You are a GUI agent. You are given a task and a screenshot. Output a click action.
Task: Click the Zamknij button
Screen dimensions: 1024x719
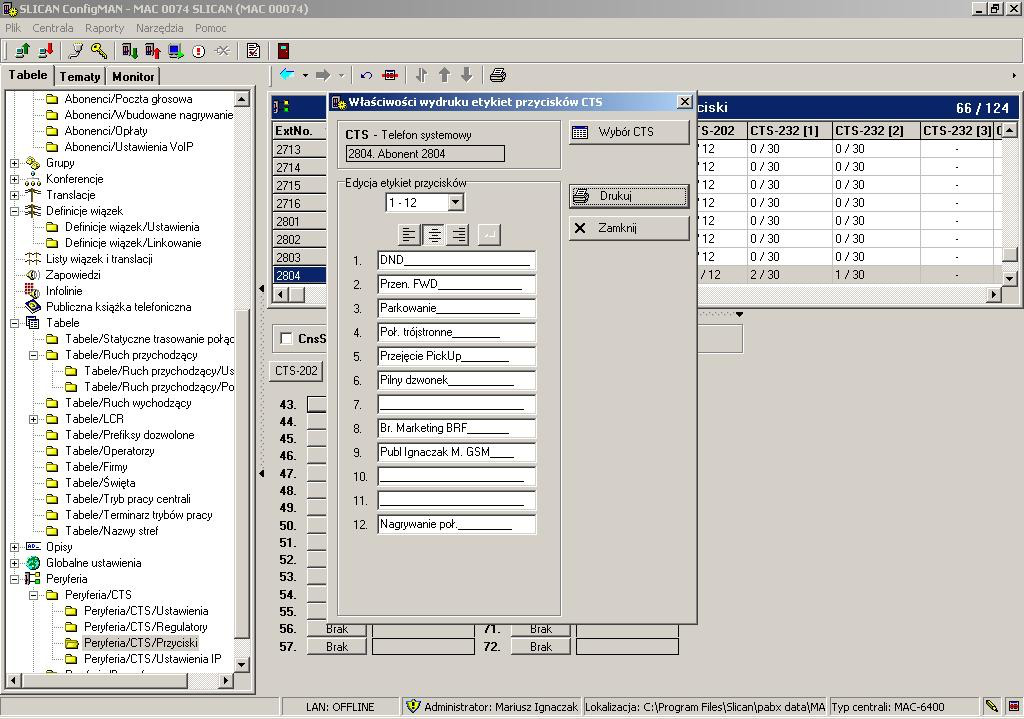pyautogui.click(x=629, y=228)
